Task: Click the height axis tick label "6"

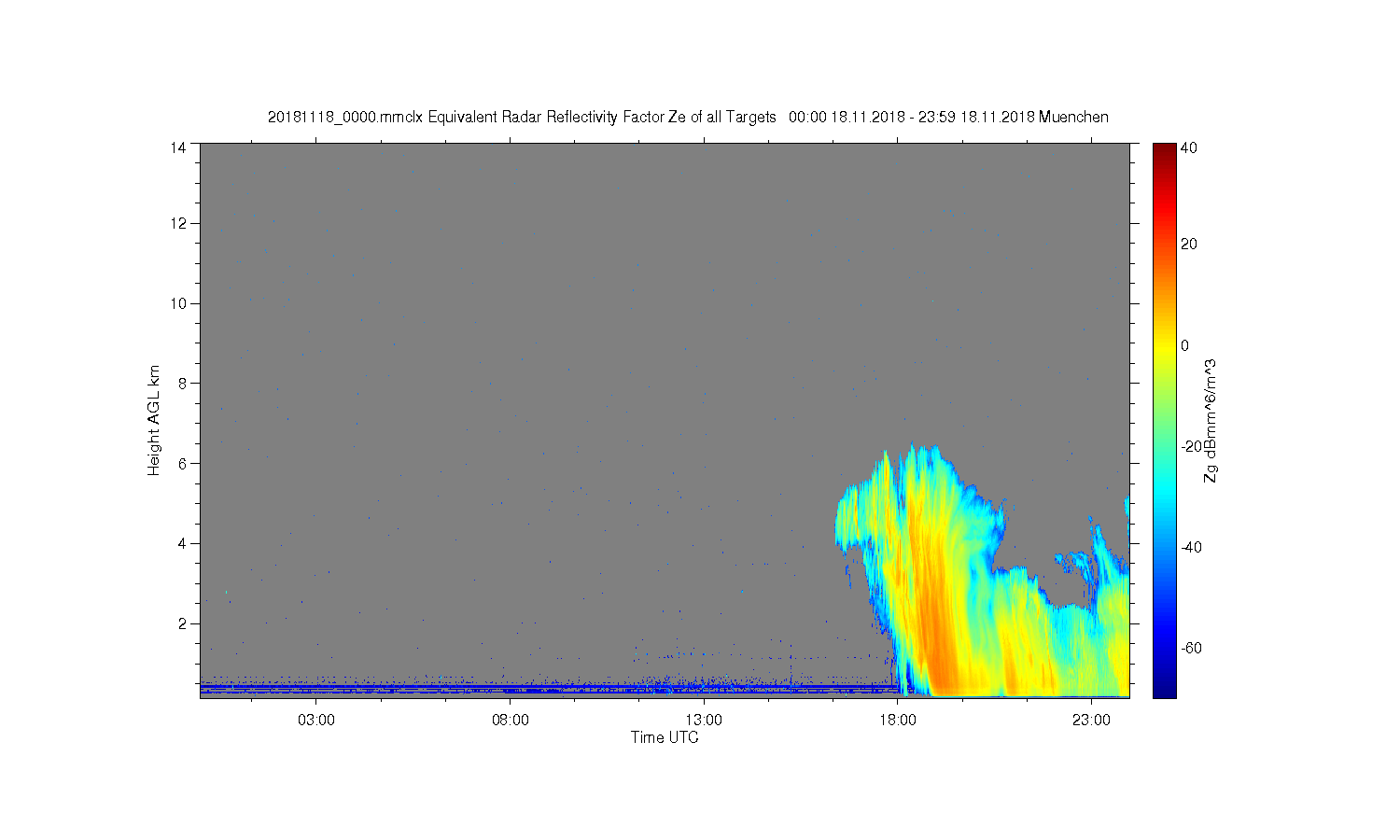Action: [183, 463]
